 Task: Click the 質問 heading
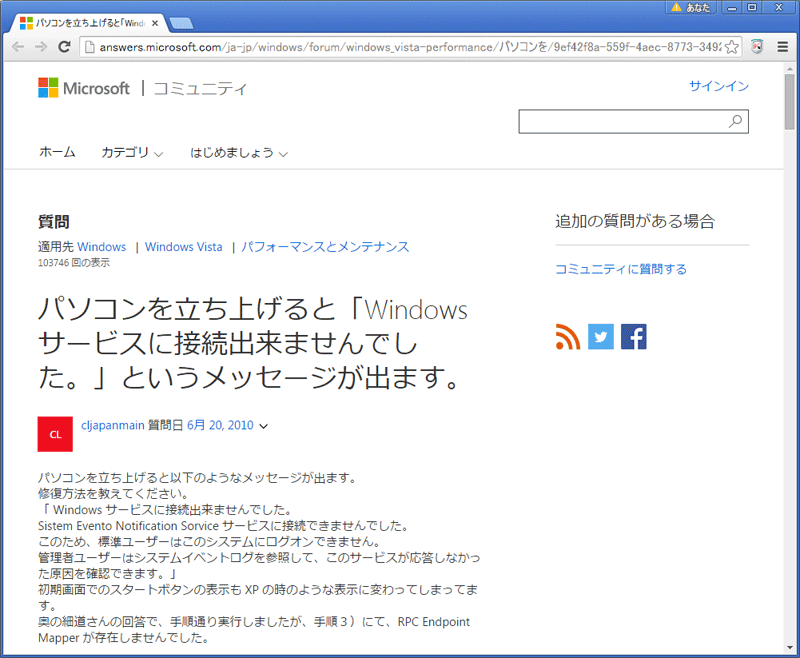pyautogui.click(x=54, y=222)
